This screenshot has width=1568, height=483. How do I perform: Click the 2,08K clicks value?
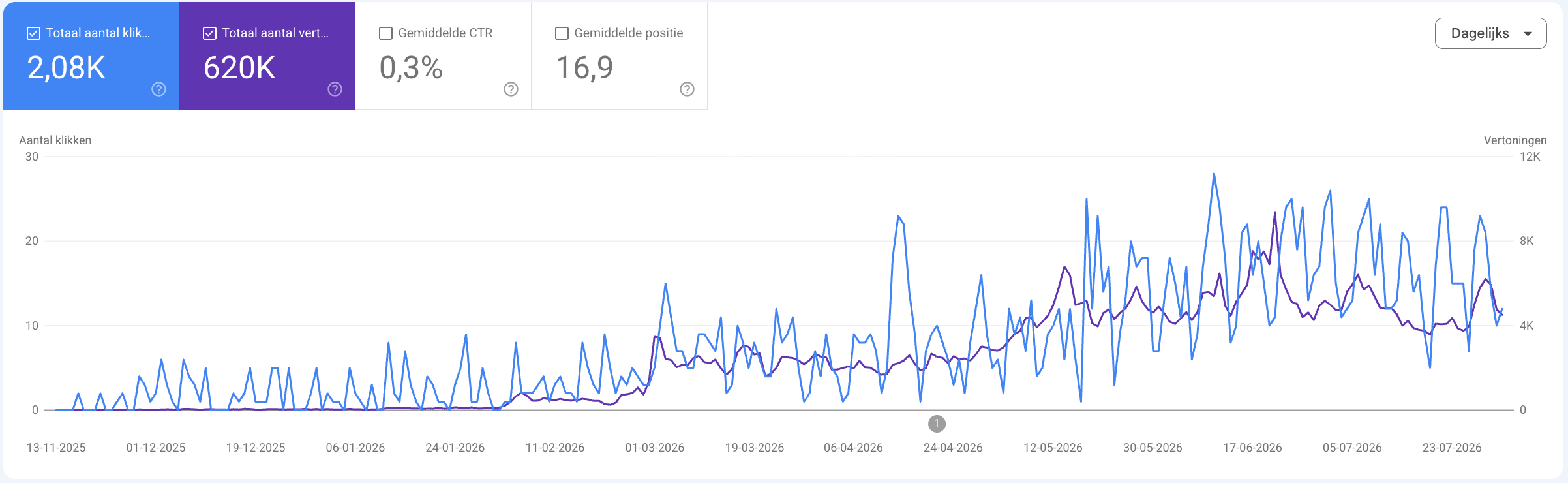pyautogui.click(x=67, y=68)
